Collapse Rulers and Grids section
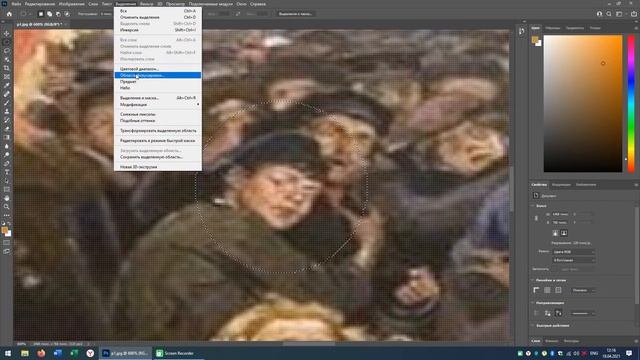This screenshot has height=360, width=640. tap(533, 280)
